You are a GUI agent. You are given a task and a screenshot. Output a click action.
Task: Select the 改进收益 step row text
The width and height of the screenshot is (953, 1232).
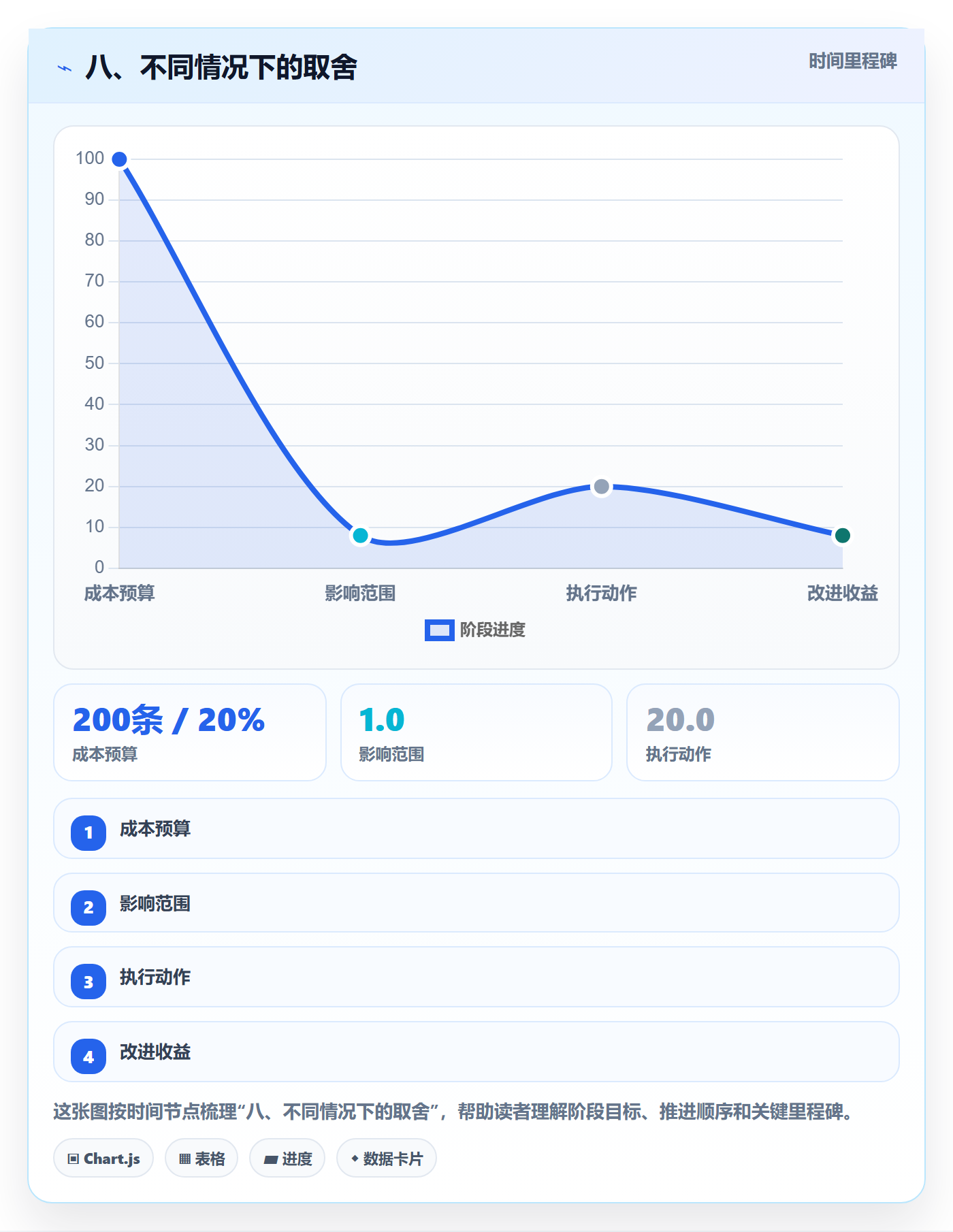[155, 1052]
